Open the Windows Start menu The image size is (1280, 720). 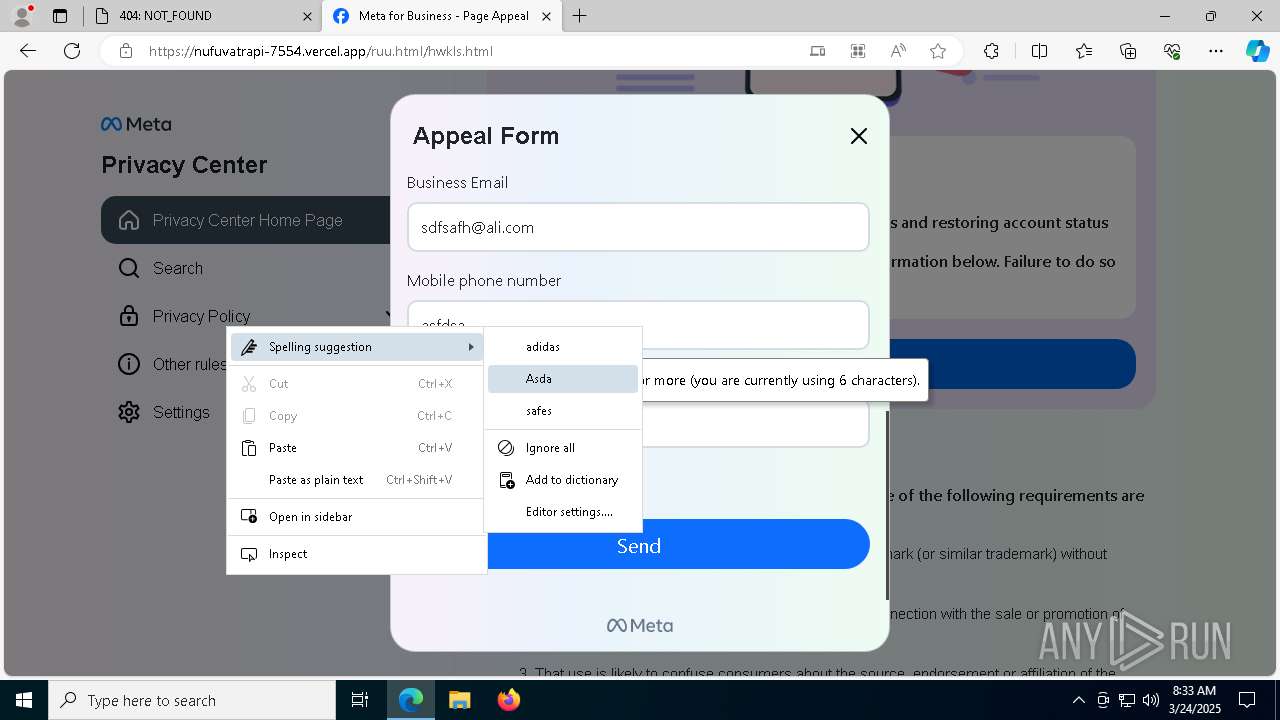click(x=24, y=700)
